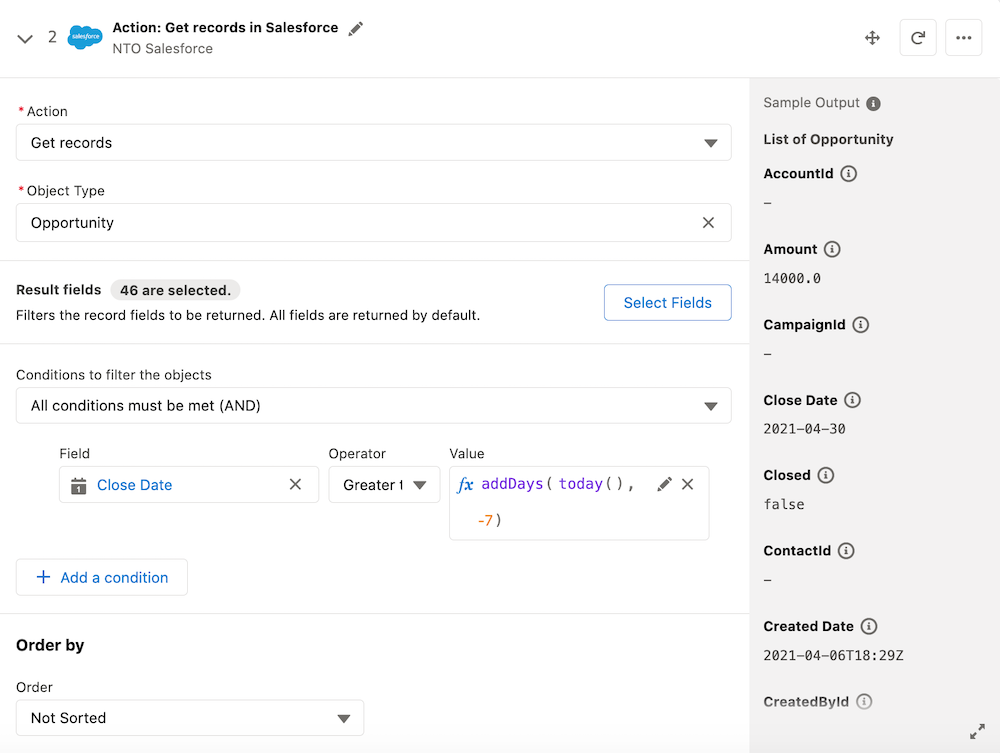Click the NTO Salesforce connection label
The image size is (1000, 753).
coord(163,48)
